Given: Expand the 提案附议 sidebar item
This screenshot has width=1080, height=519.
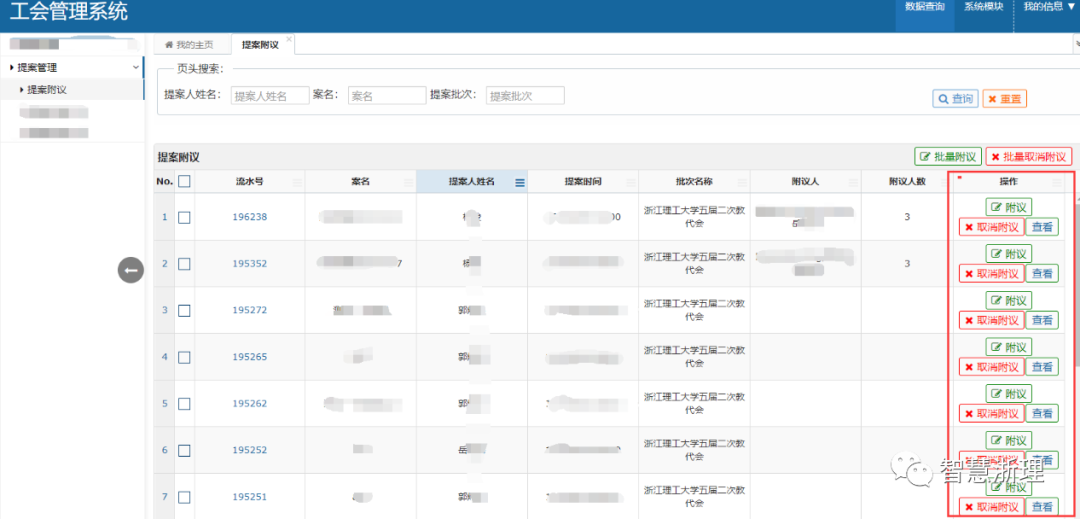Looking at the screenshot, I should [46, 90].
